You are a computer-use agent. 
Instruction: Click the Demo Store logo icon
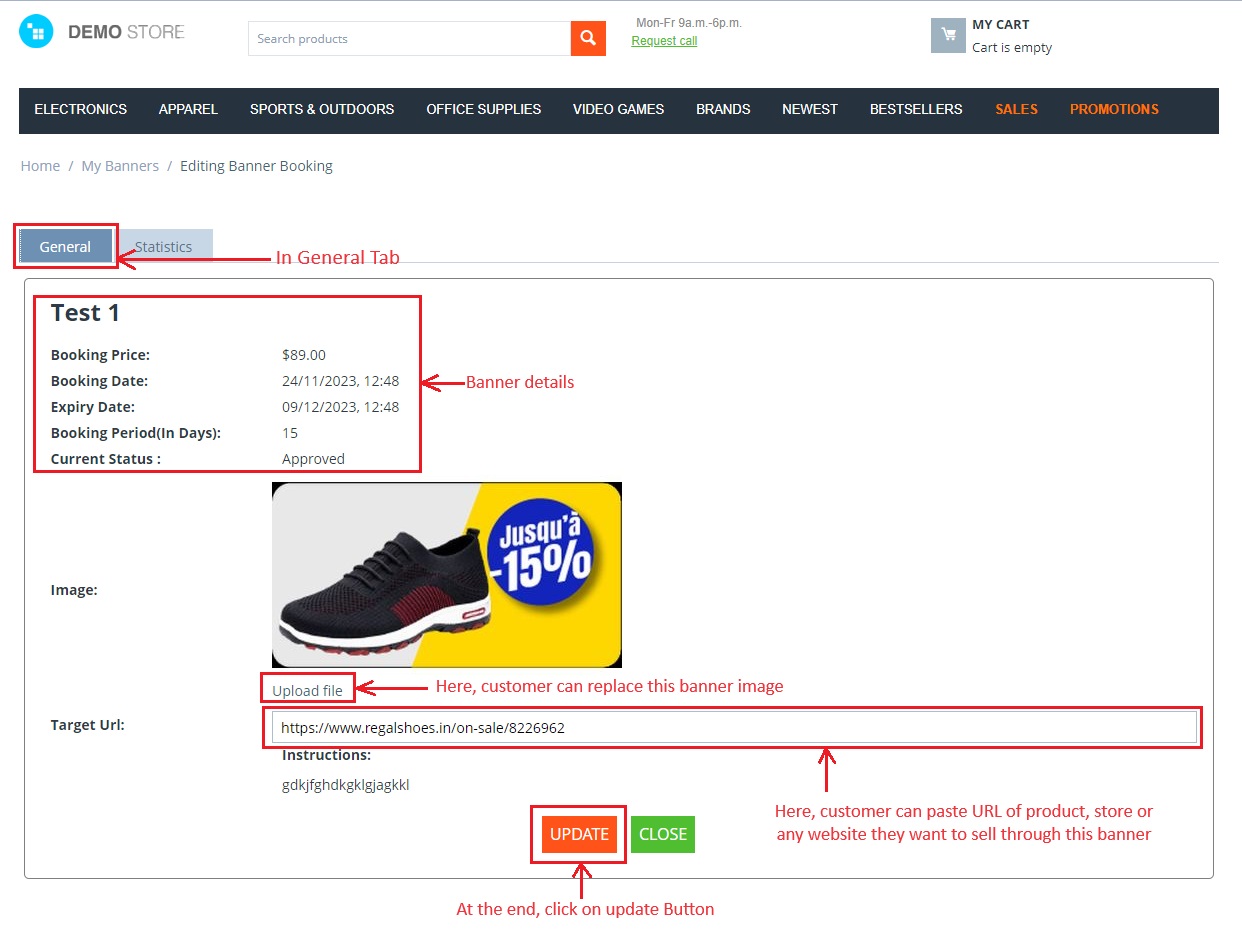(36, 32)
